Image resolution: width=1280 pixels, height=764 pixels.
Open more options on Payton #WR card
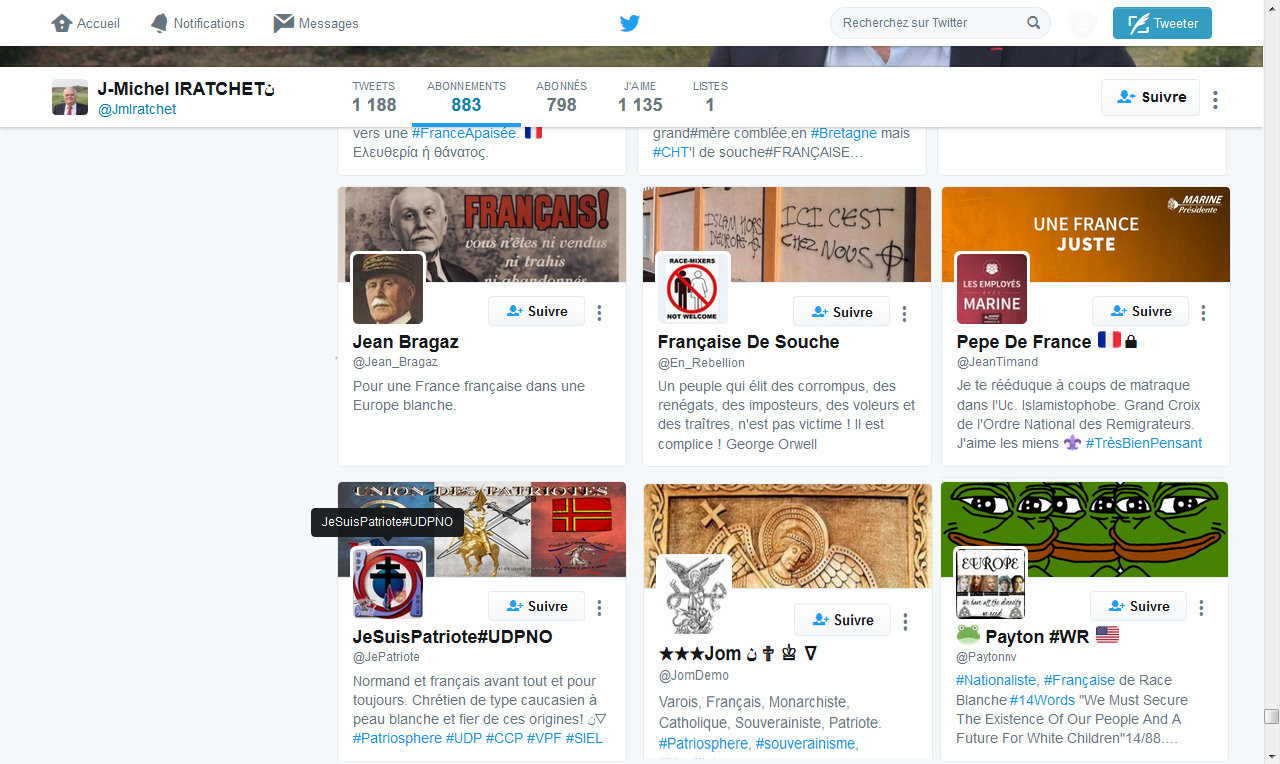point(1201,608)
